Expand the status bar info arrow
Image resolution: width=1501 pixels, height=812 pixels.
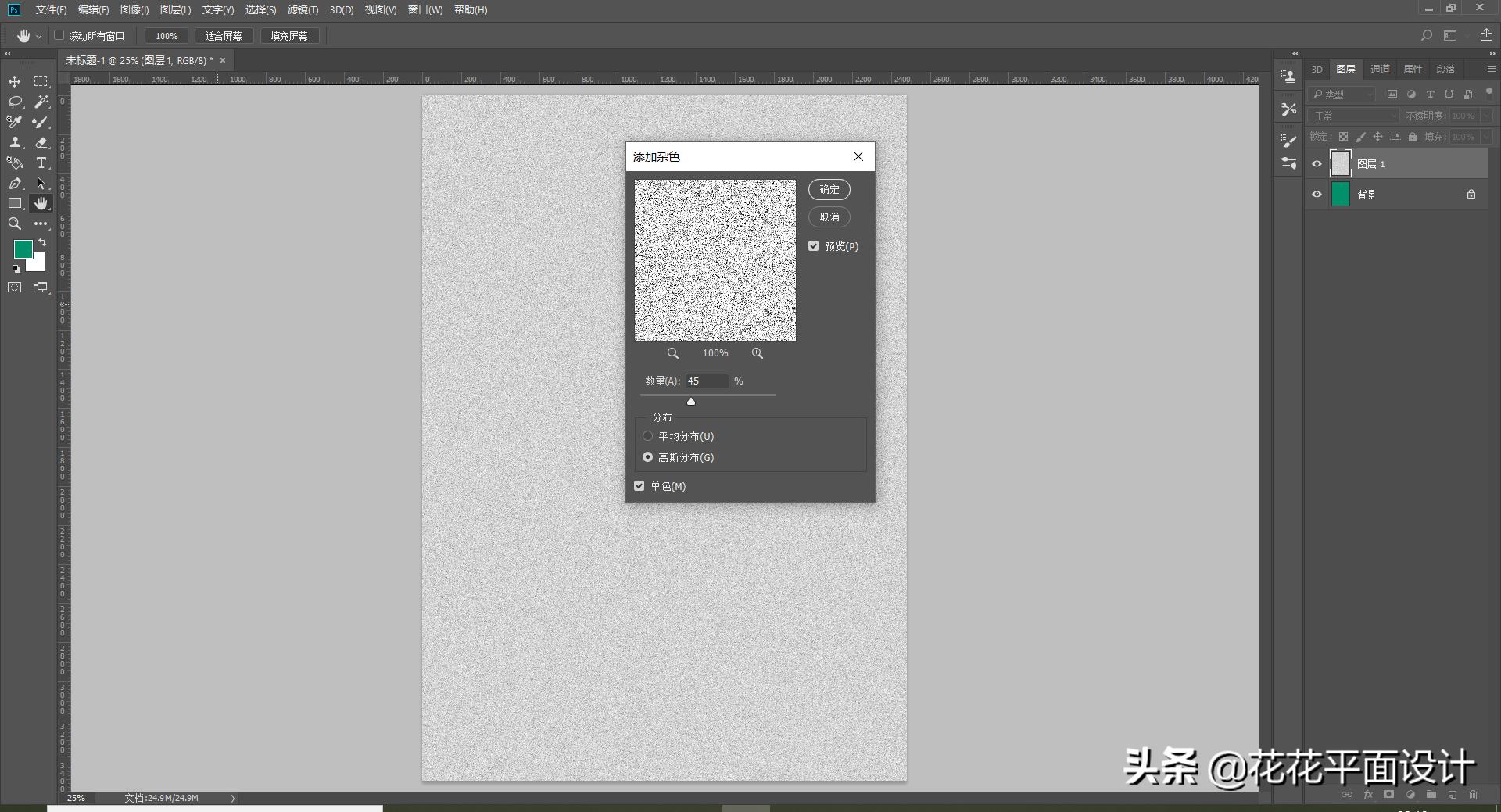(232, 799)
